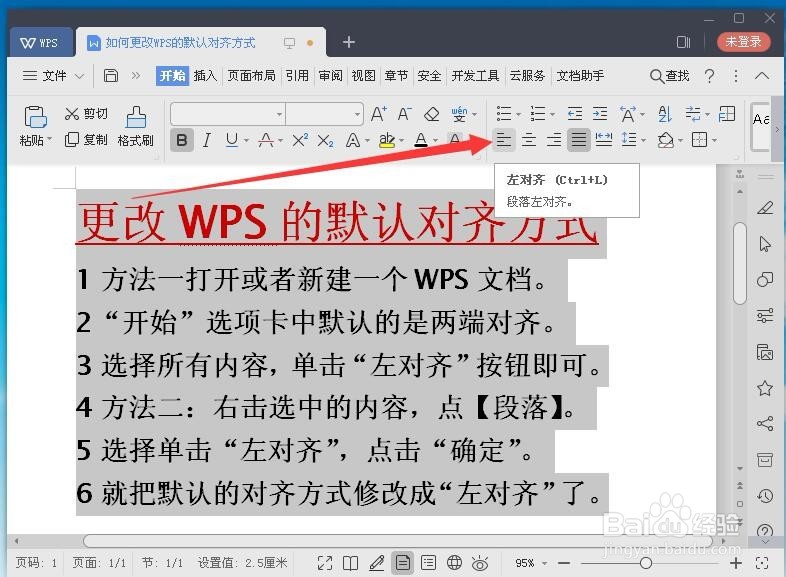Expand the underline style dropdown arrow
This screenshot has width=786, height=577.
[x=246, y=141]
